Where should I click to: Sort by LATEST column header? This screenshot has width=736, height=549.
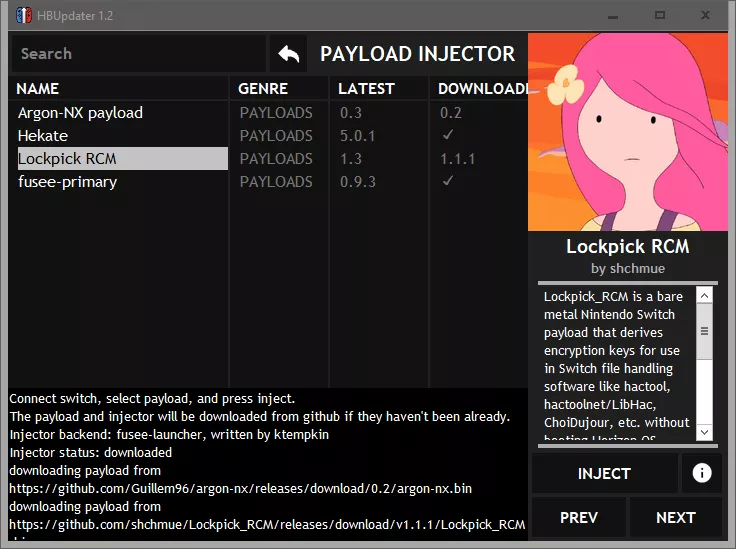[x=366, y=89]
